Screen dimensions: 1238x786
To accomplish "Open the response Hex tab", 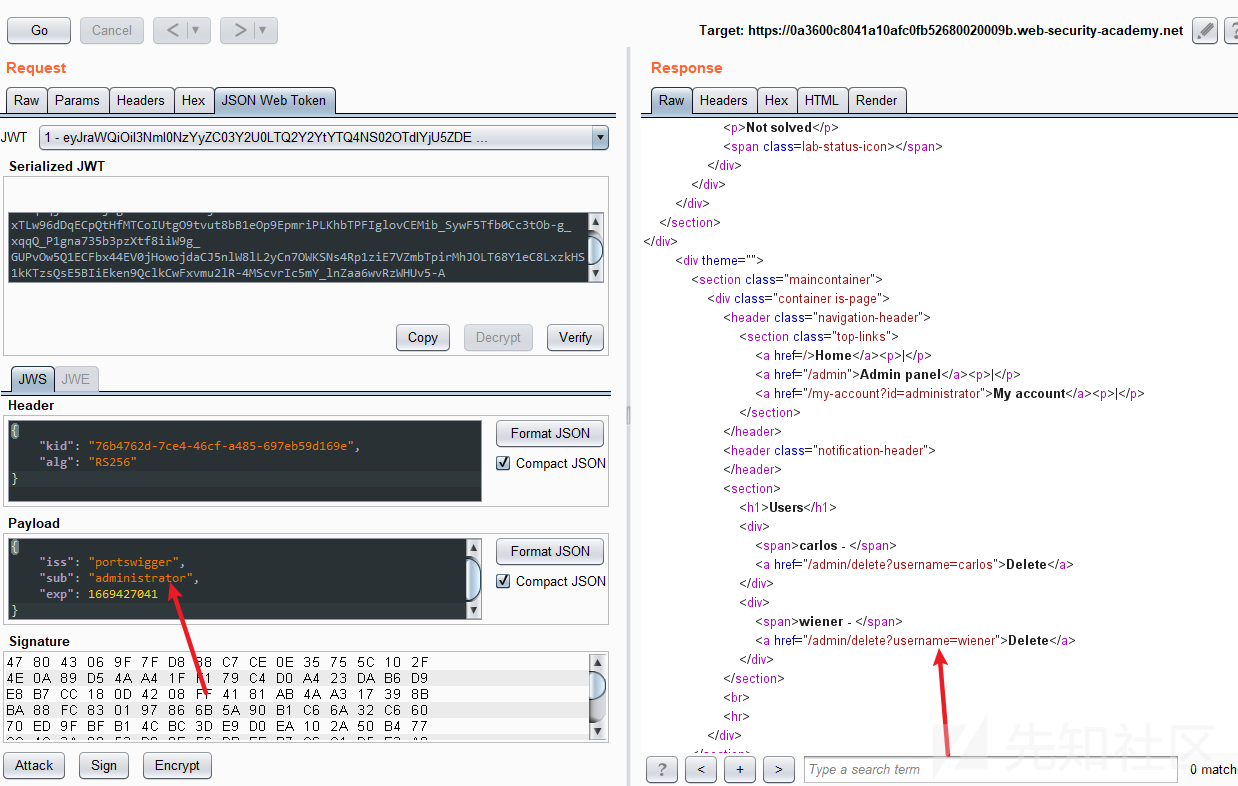I will (x=776, y=100).
